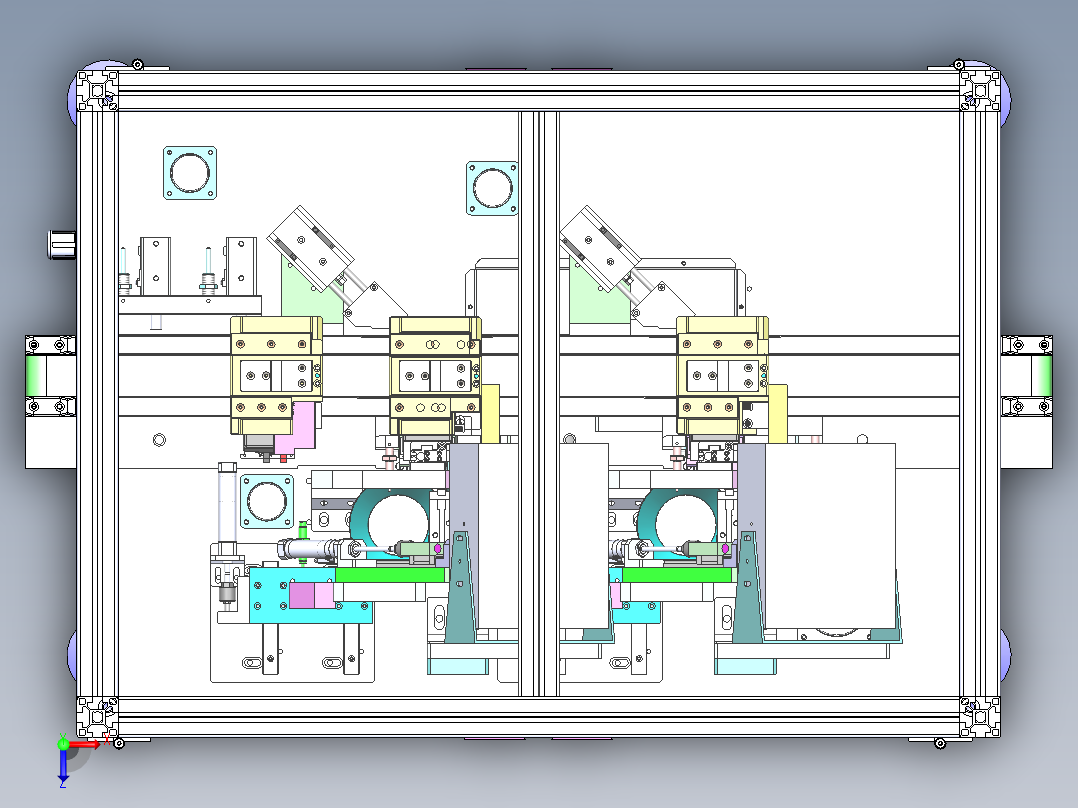Select the bright green bar in the right station
1078x808 pixels.
(677, 575)
